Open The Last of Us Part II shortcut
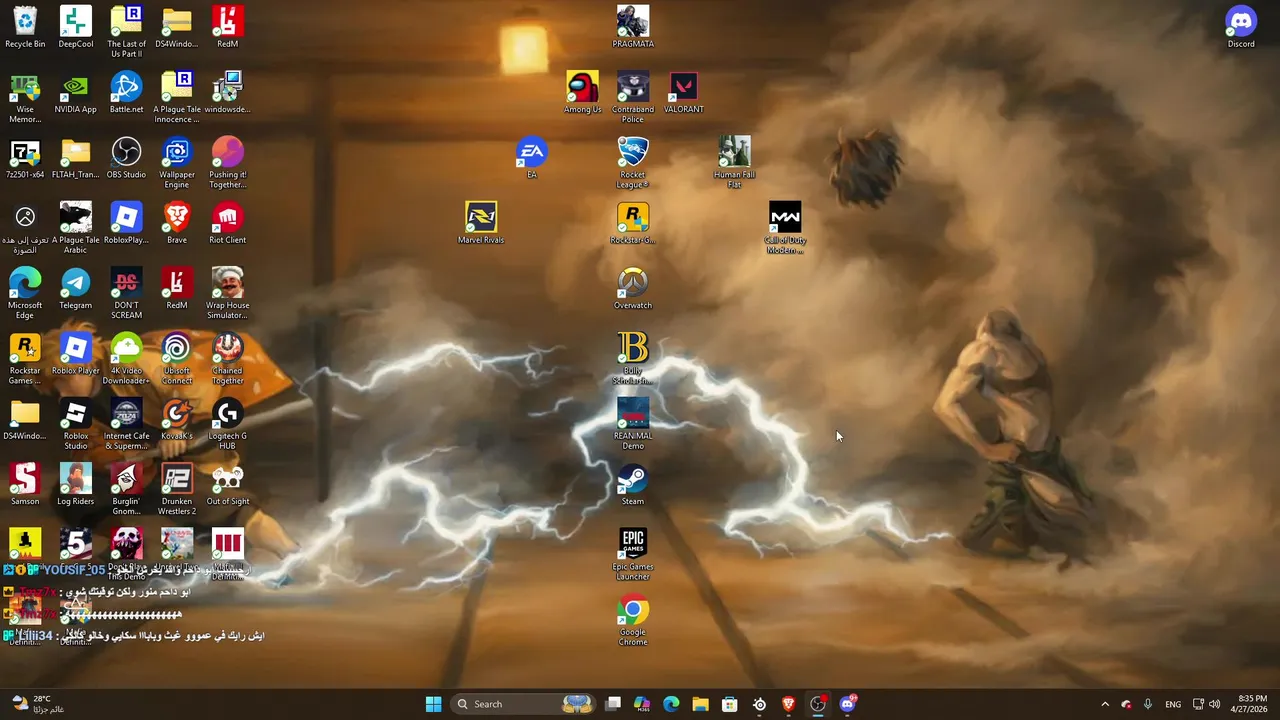 pyautogui.click(x=126, y=32)
